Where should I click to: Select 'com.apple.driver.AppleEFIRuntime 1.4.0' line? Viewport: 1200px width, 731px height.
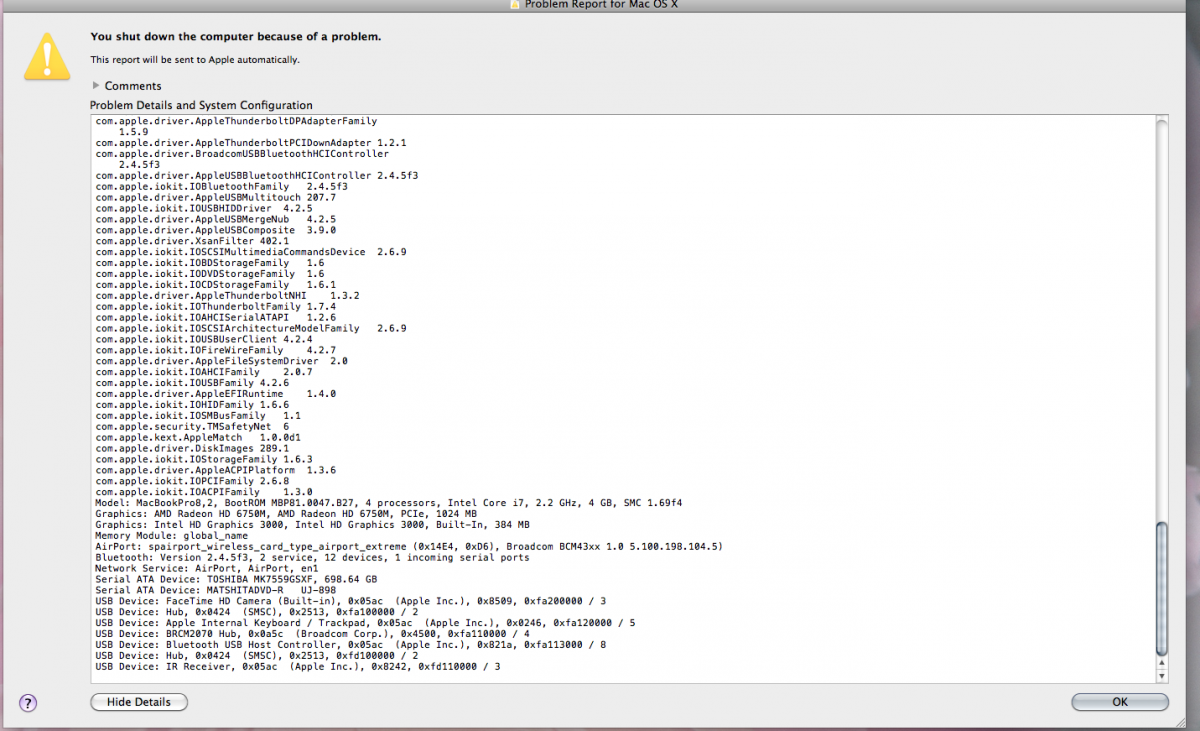pyautogui.click(x=216, y=394)
